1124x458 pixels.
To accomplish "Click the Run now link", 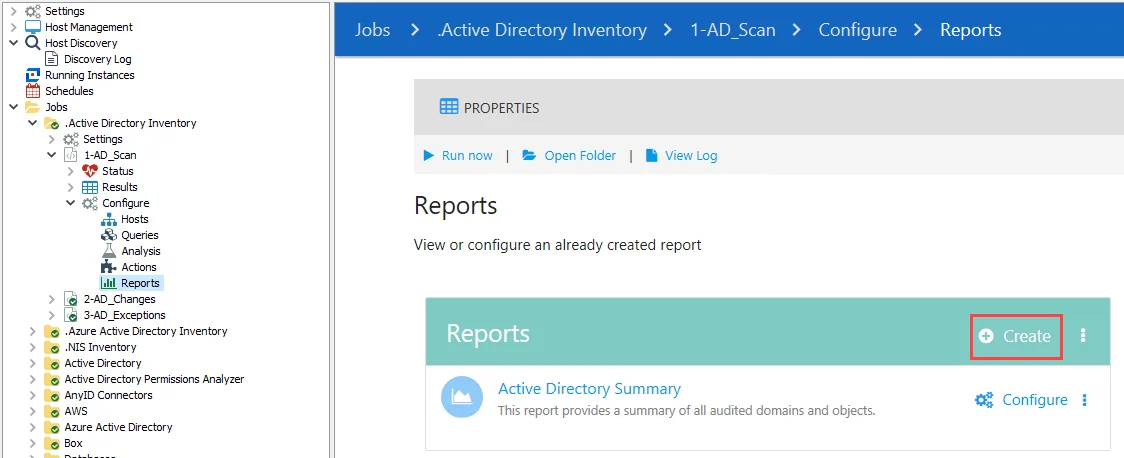I will (467, 156).
